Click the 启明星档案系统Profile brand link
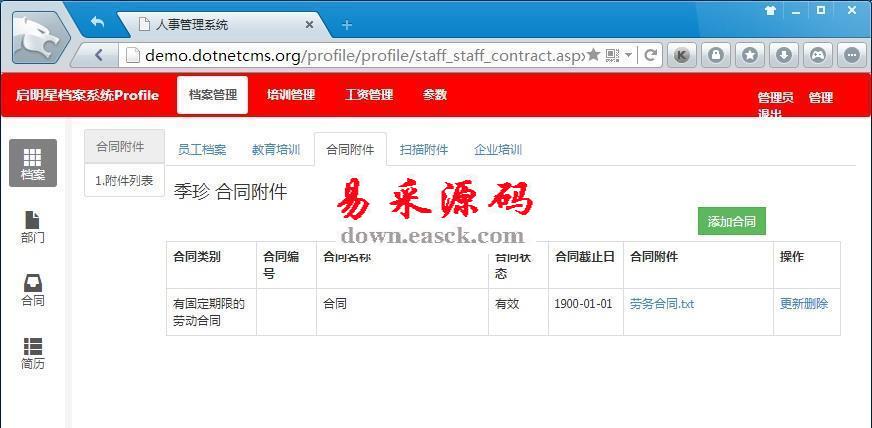 (87, 95)
